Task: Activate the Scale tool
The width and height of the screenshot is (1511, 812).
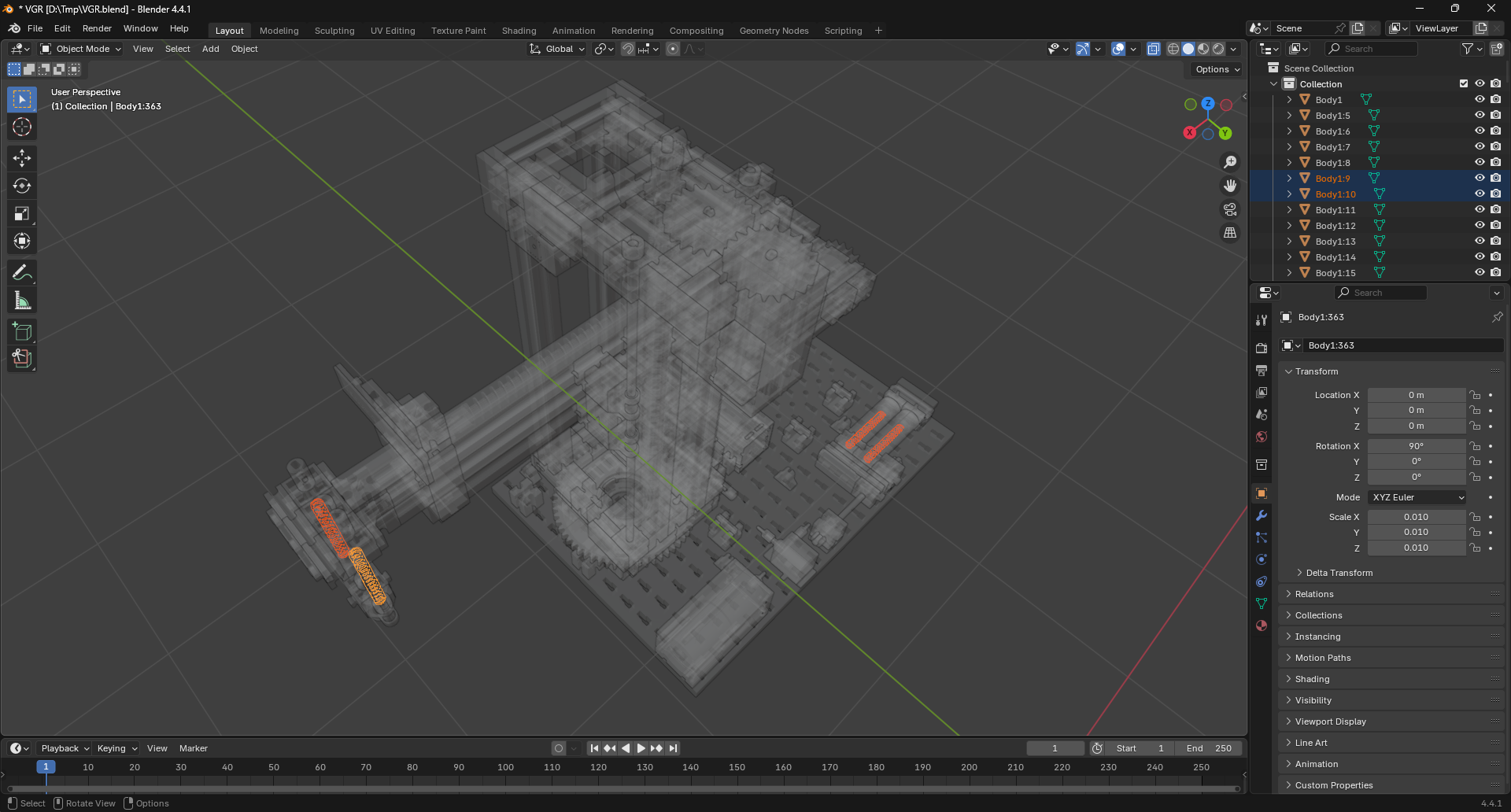Action: pos(22,214)
